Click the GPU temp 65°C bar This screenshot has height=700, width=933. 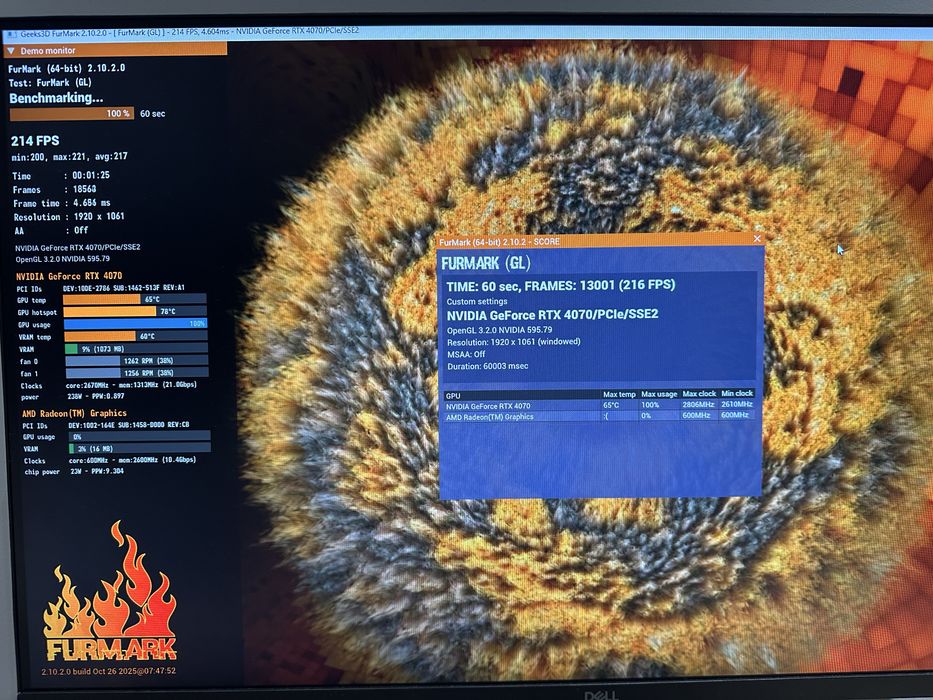click(135, 299)
